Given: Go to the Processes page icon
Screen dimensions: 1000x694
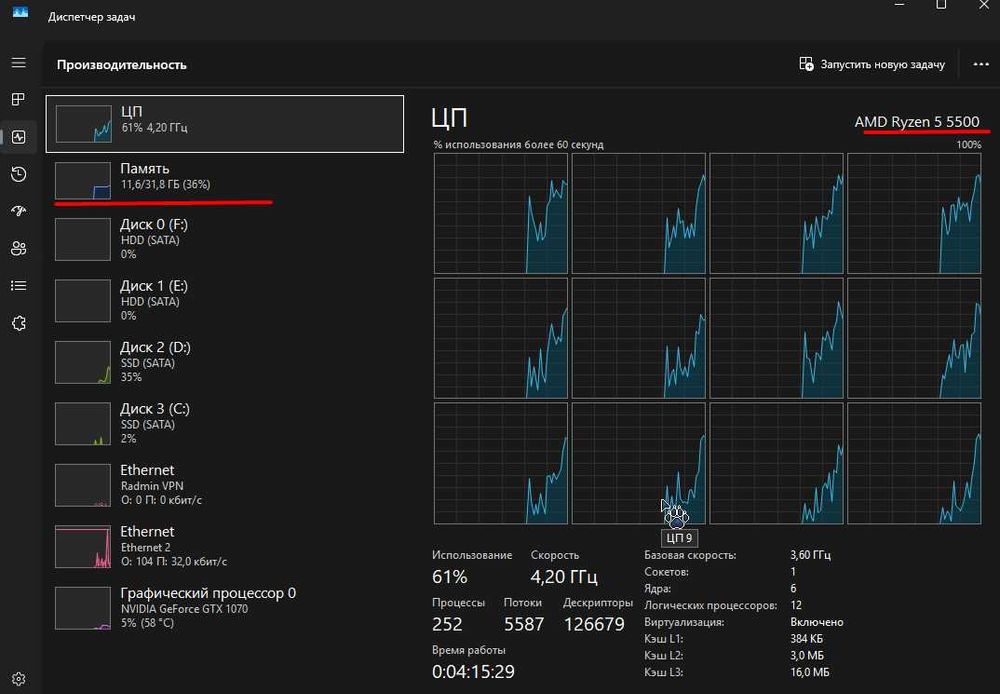Looking at the screenshot, I should [x=18, y=99].
